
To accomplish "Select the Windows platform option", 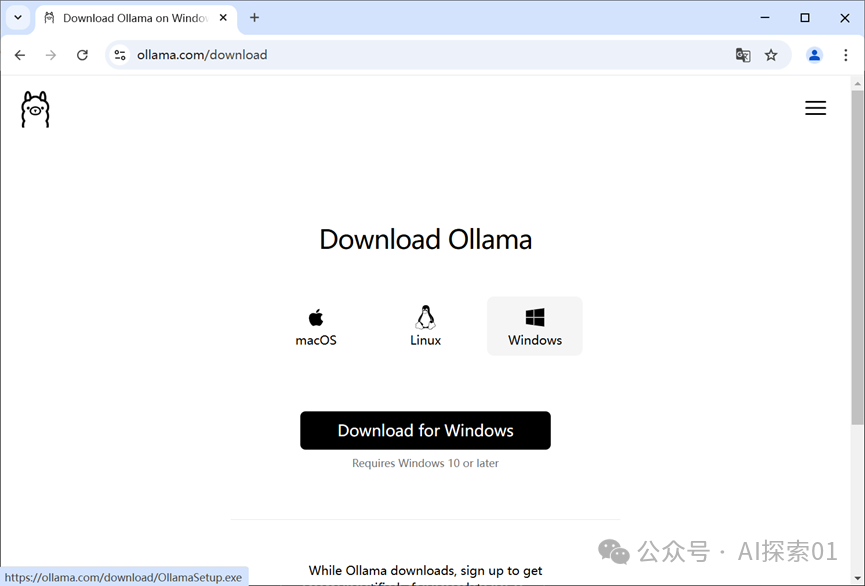I will [x=535, y=326].
